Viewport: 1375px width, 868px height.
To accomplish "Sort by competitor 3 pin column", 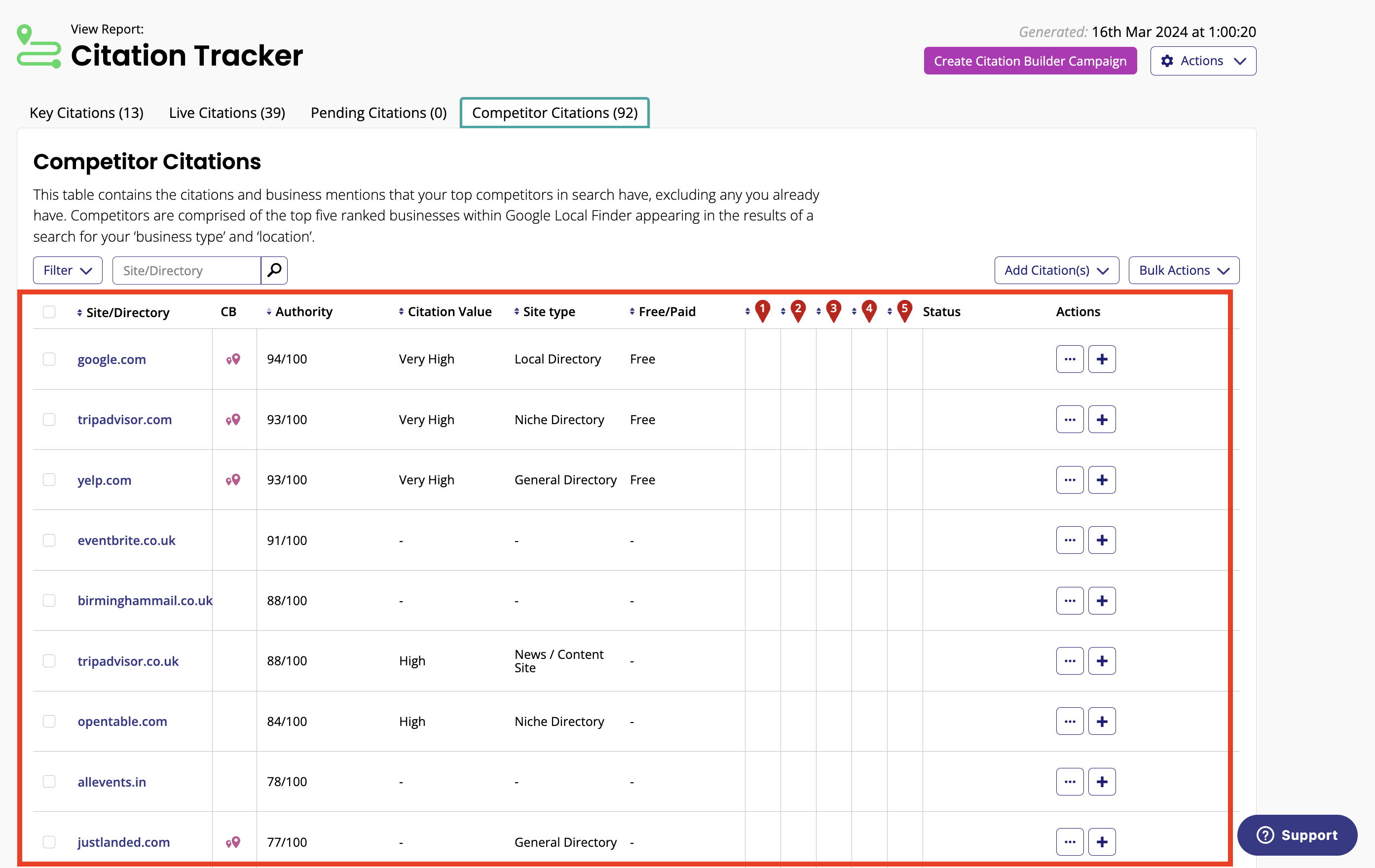I will click(828, 311).
